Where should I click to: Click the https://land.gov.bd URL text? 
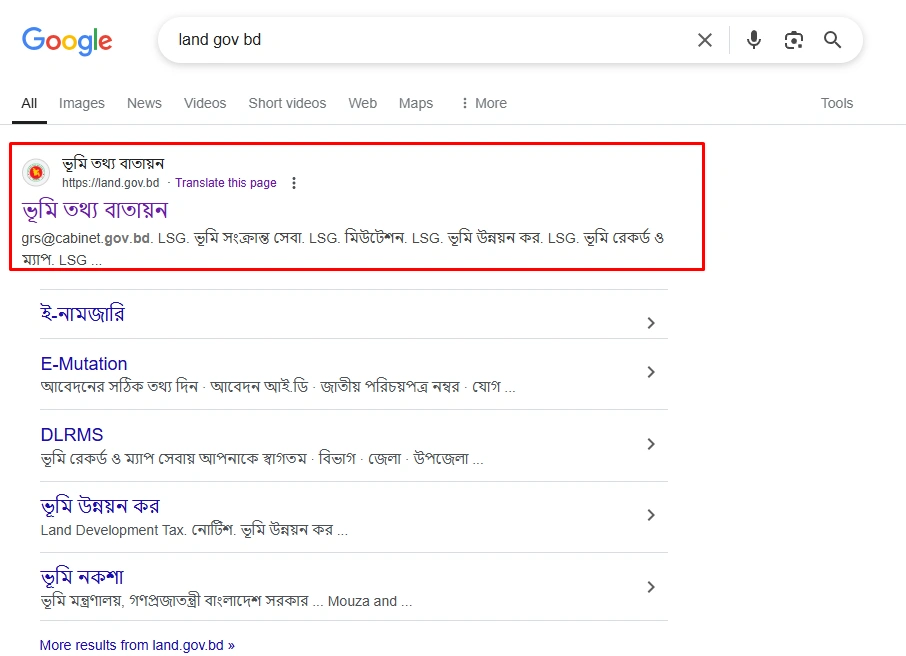point(110,183)
